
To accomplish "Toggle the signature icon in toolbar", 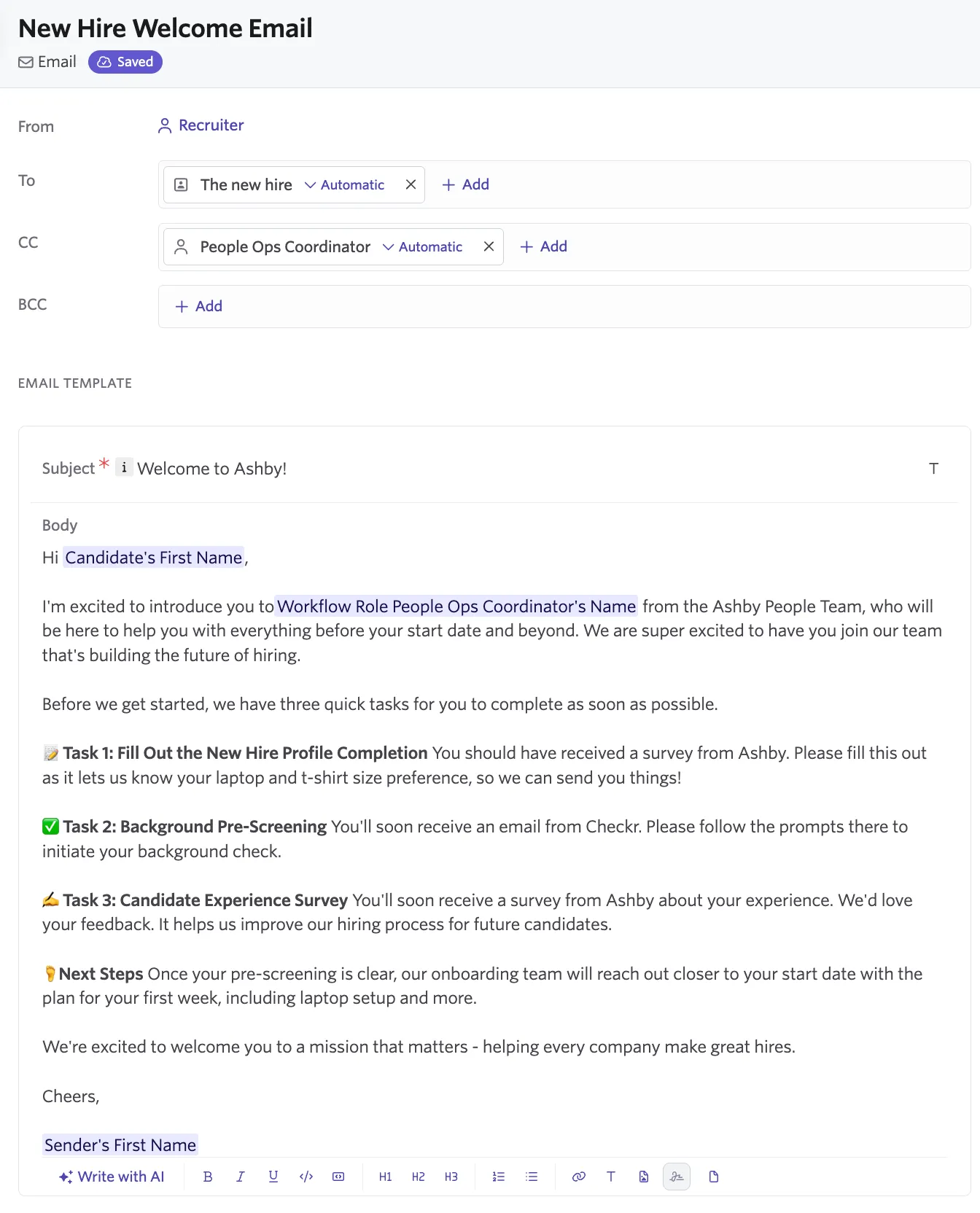I will (677, 1177).
